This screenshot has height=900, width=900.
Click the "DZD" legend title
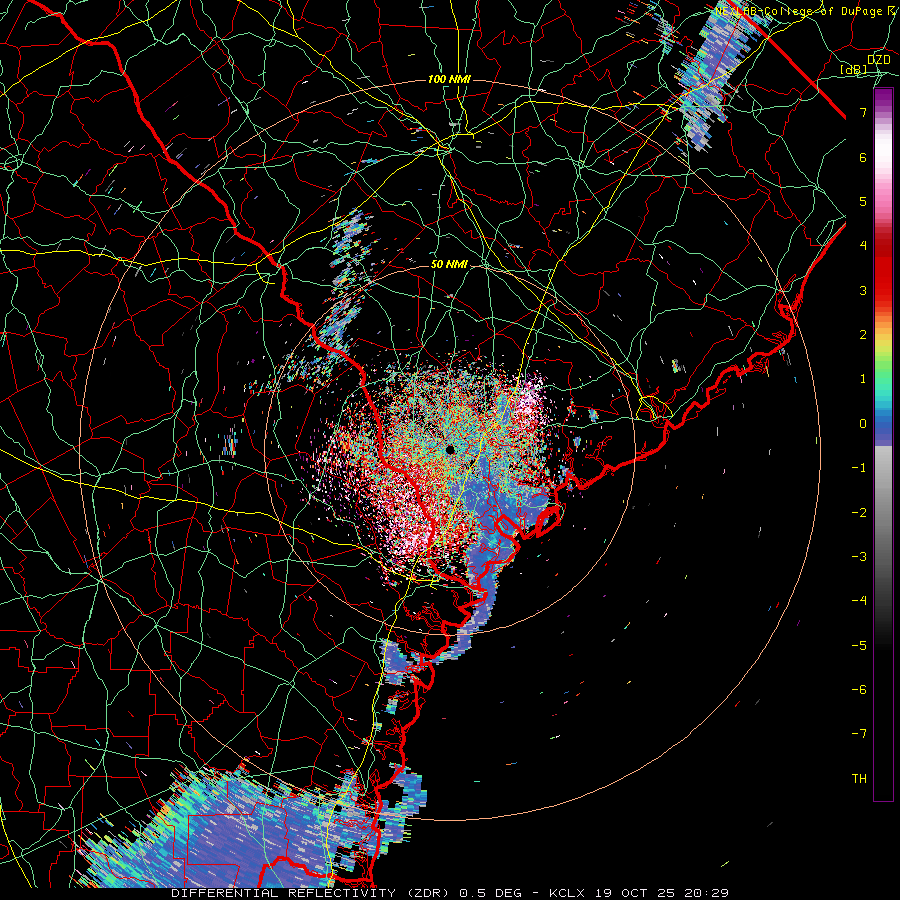tap(878, 59)
